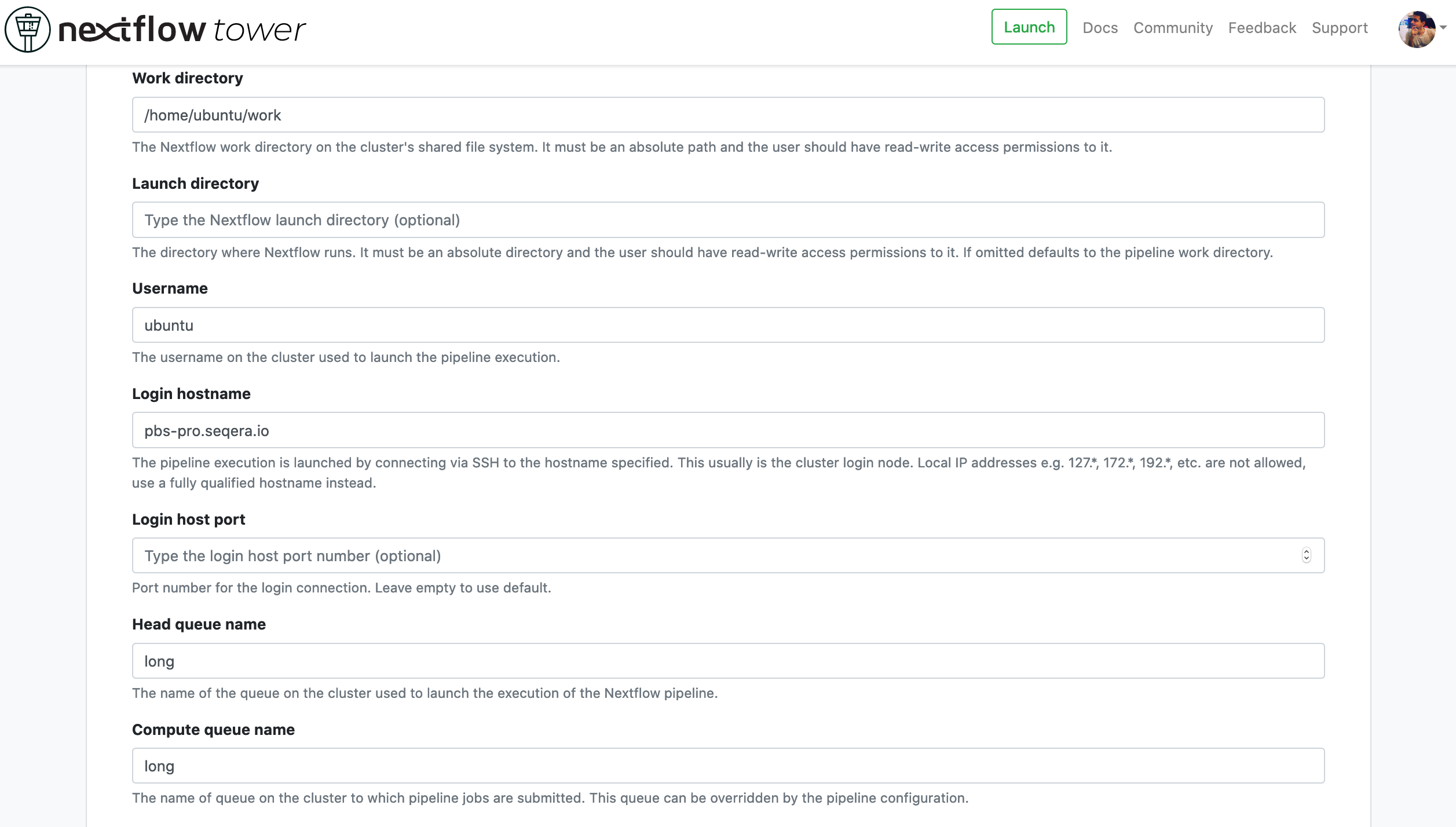Click the Login host port label
Screen dimensions: 1456x827
point(188,519)
